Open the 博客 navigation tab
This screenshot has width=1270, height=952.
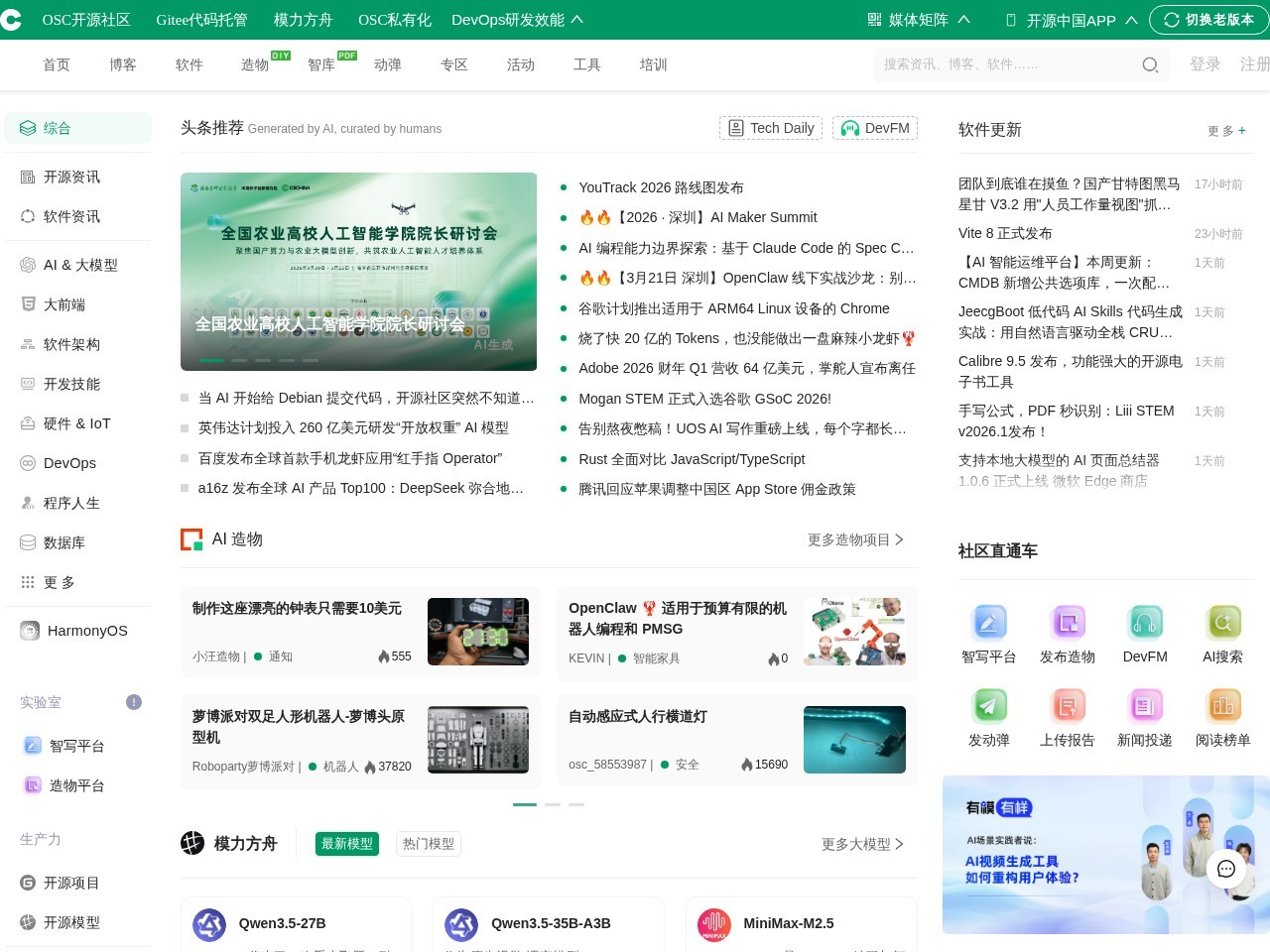point(122,64)
